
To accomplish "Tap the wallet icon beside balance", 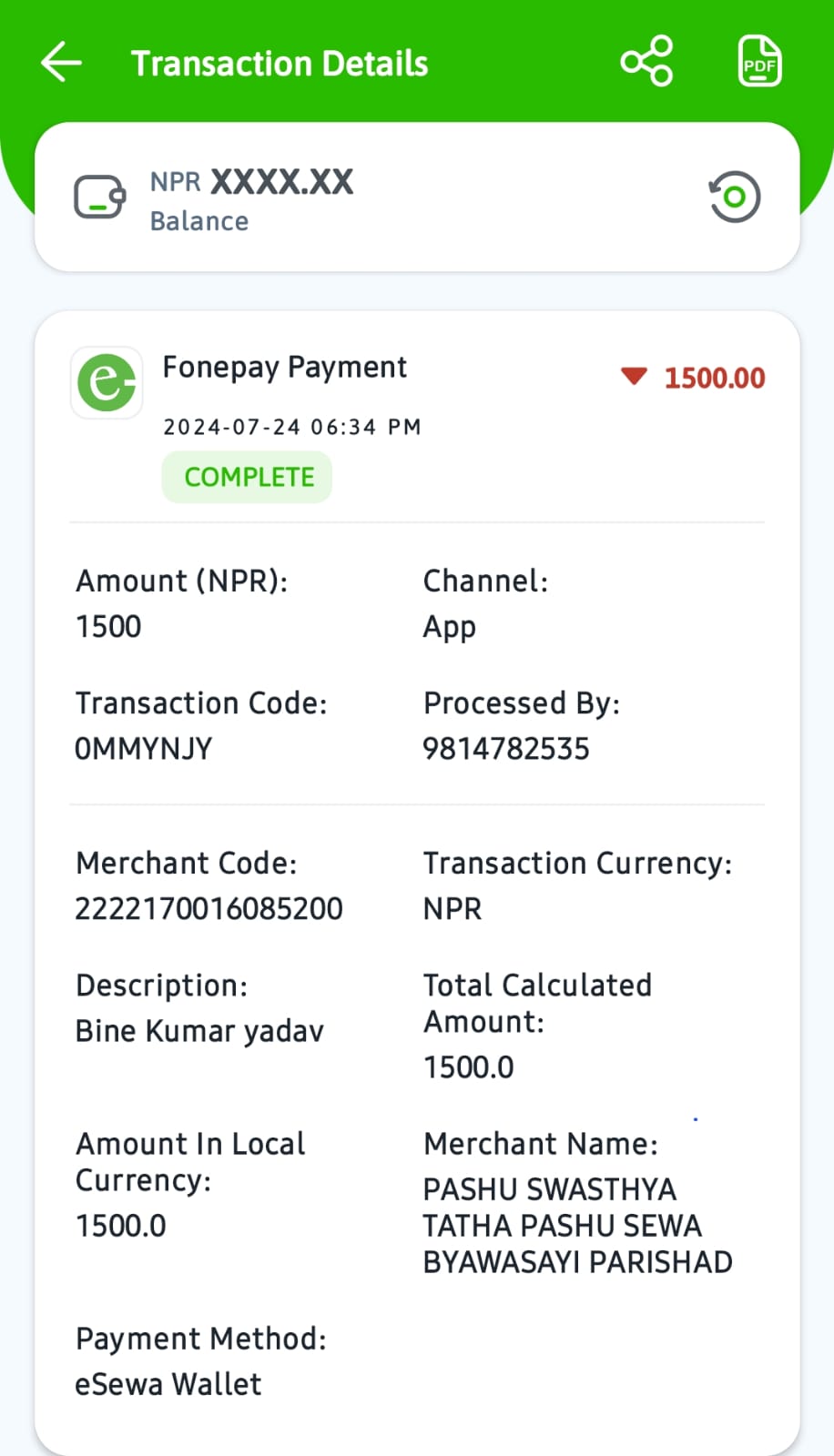I will tap(99, 197).
